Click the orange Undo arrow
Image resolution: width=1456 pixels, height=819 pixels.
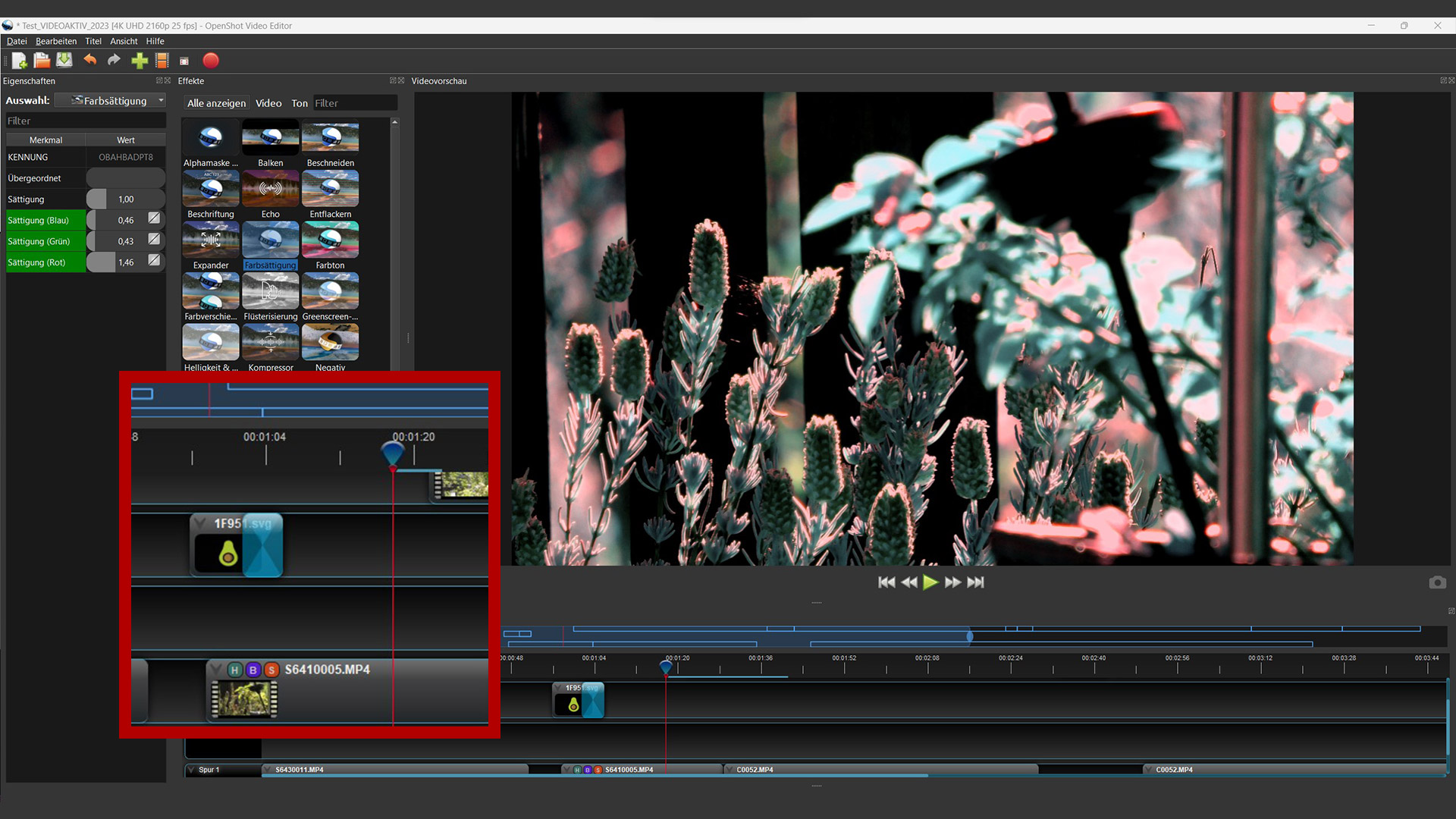[x=90, y=61]
